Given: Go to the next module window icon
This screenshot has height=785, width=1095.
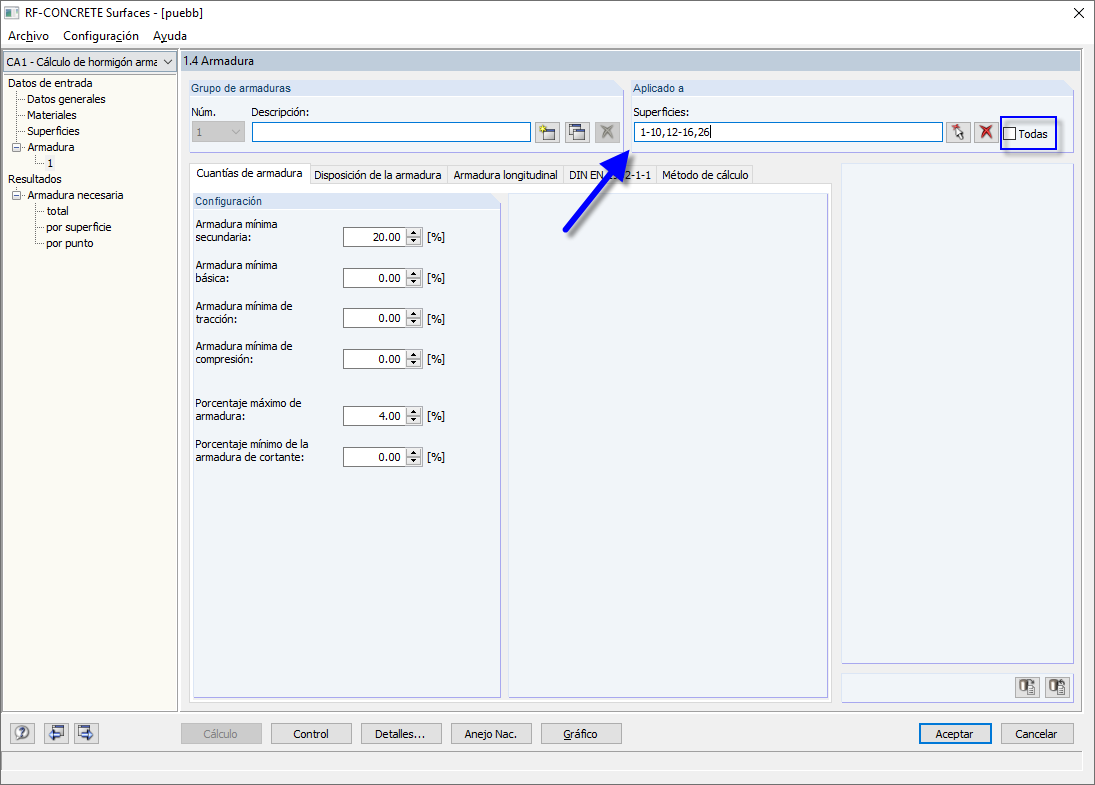Looking at the screenshot, I should pos(87,733).
